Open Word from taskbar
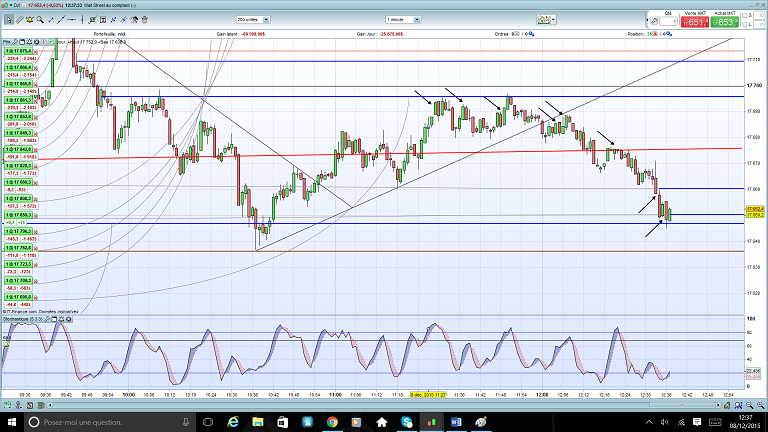This screenshot has width=768, height=432. click(456, 422)
